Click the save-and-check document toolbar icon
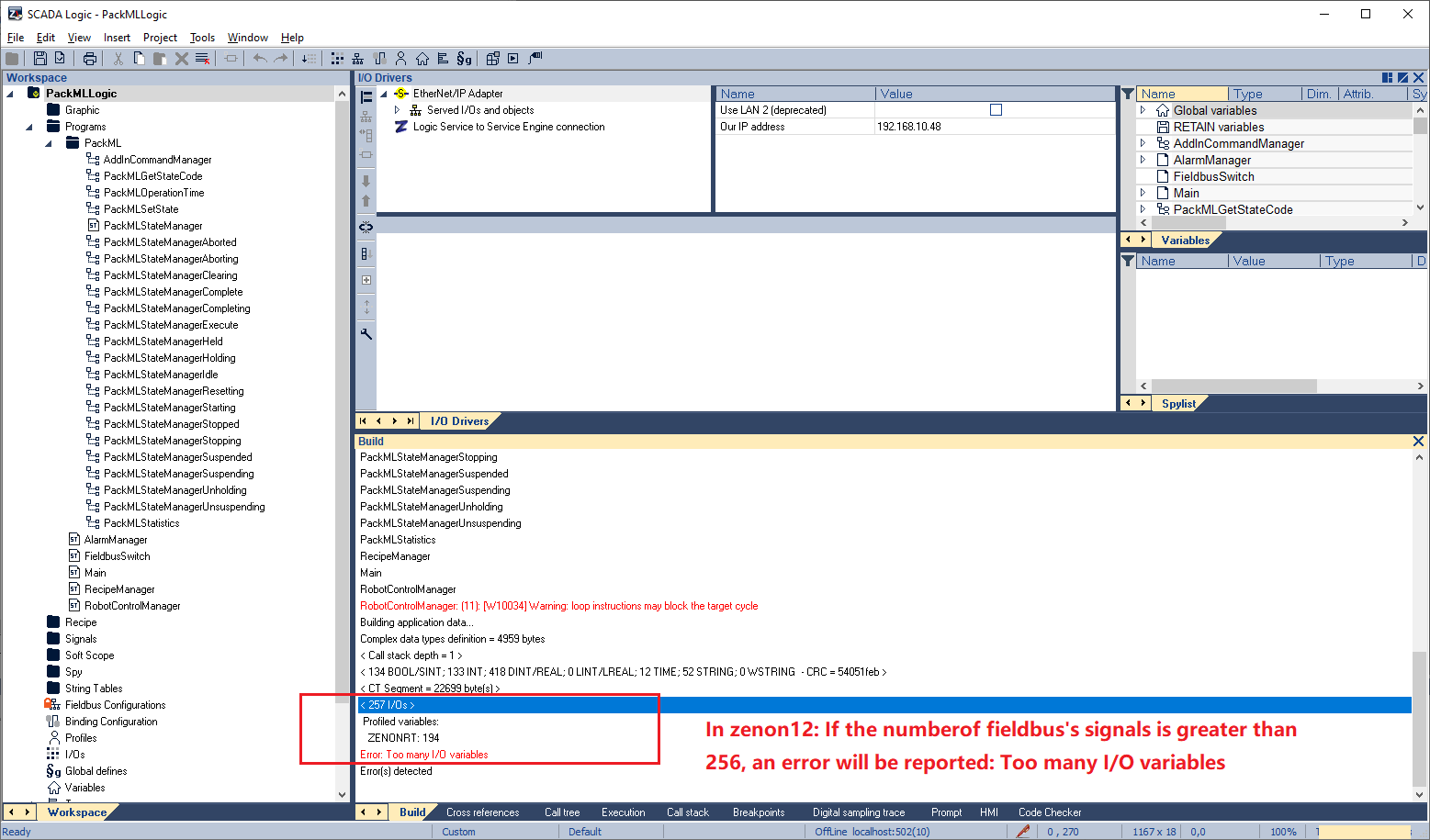 (61, 59)
